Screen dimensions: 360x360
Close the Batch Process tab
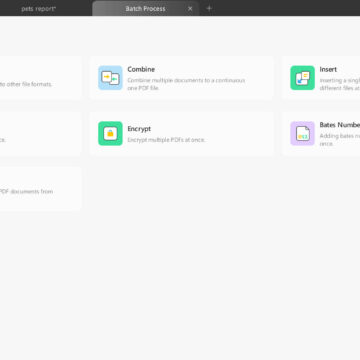(190, 9)
